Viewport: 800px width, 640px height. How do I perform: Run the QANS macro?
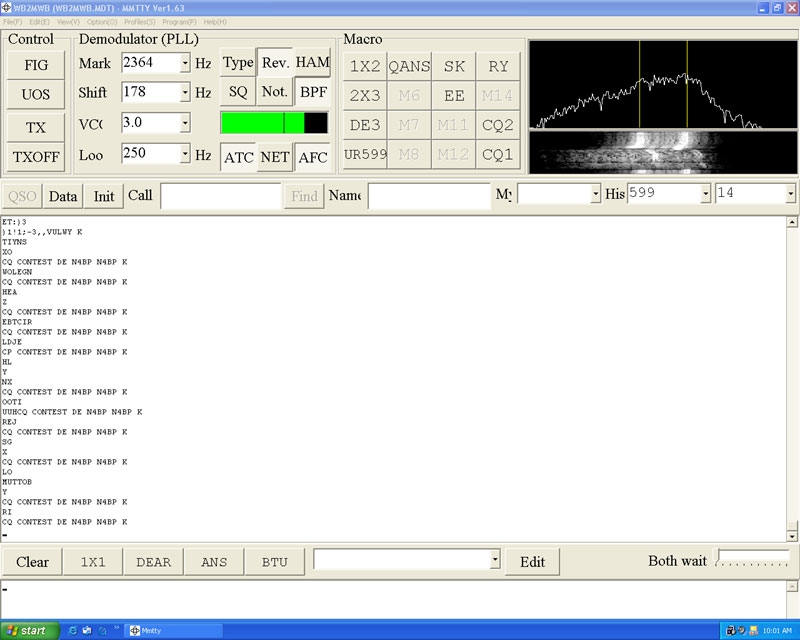pos(409,66)
